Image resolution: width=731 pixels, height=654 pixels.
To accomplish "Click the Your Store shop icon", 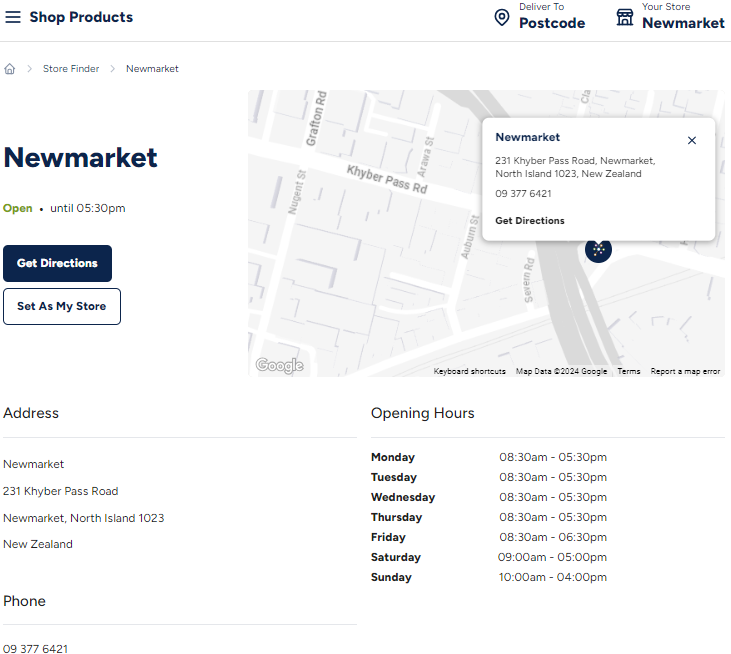I will click(x=625, y=18).
